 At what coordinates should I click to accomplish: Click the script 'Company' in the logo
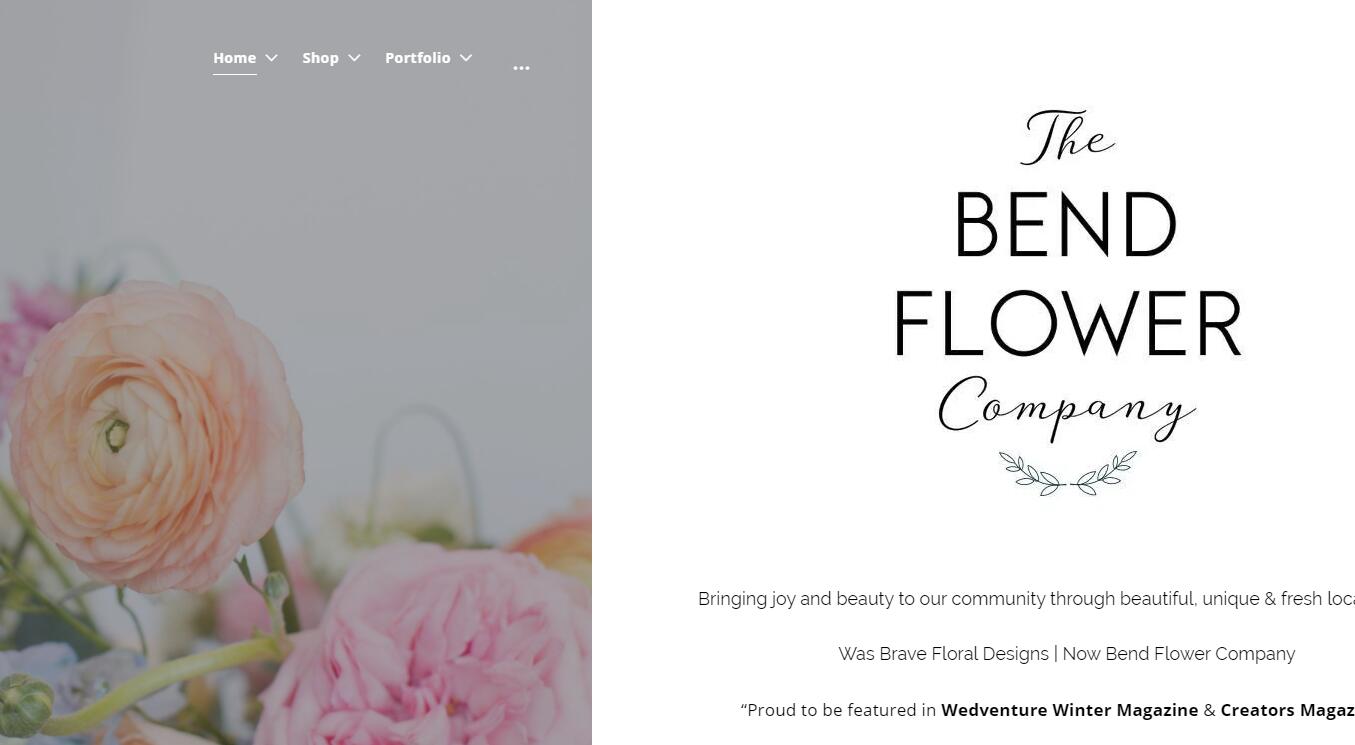pos(1066,408)
